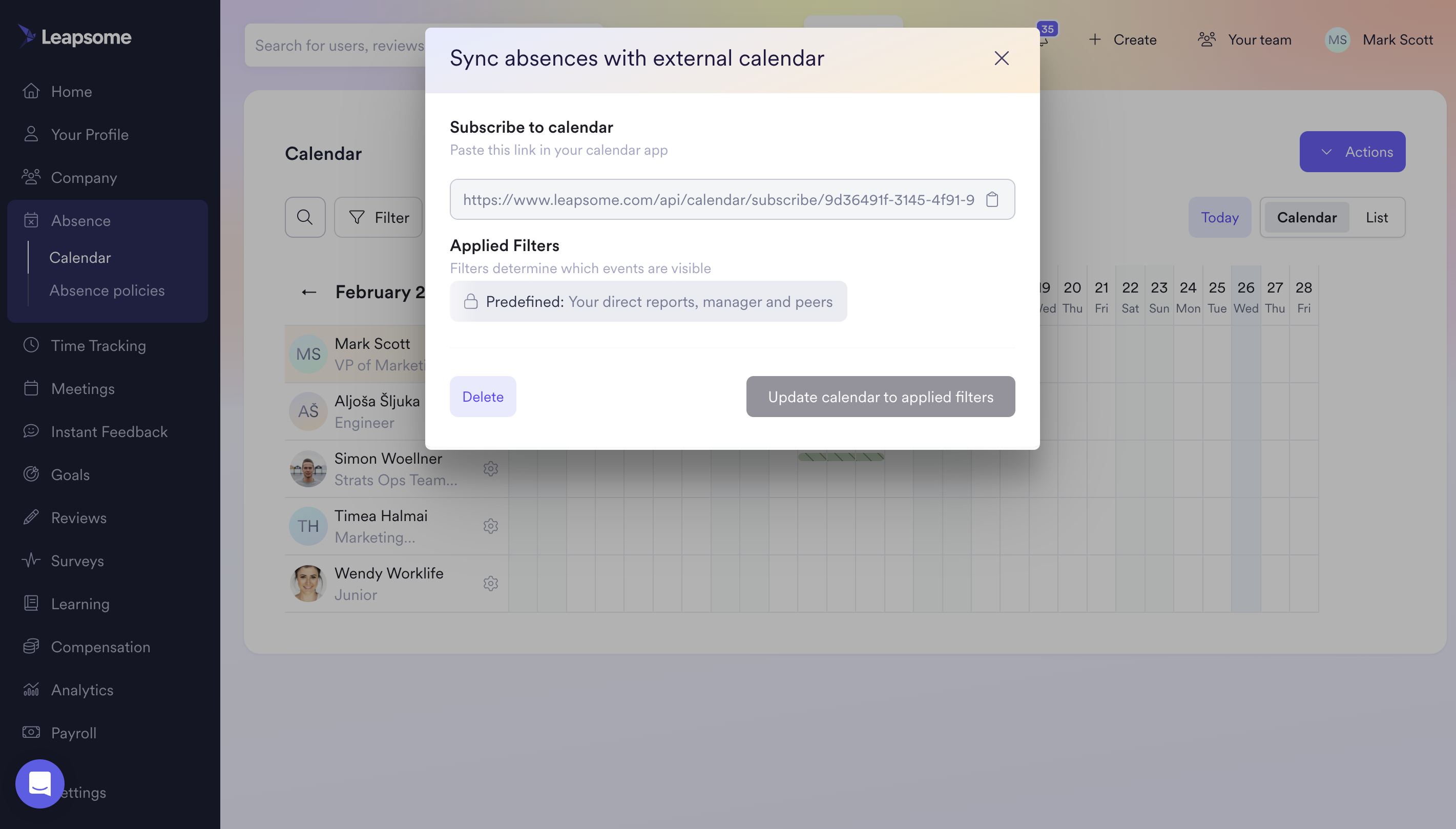
Task: Navigate to Time Tracking
Action: coord(98,346)
